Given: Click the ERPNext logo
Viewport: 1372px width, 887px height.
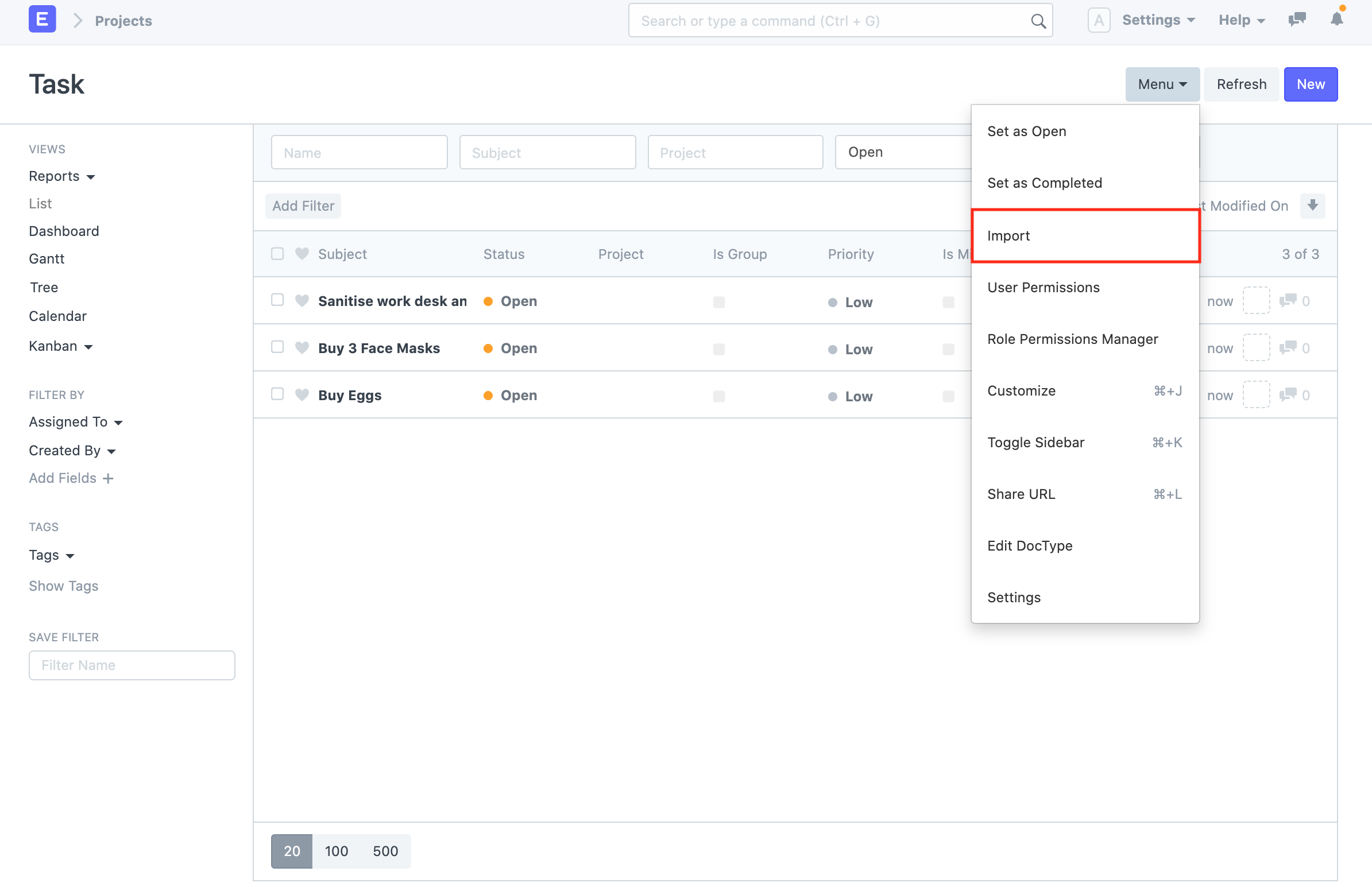Looking at the screenshot, I should point(41,18).
